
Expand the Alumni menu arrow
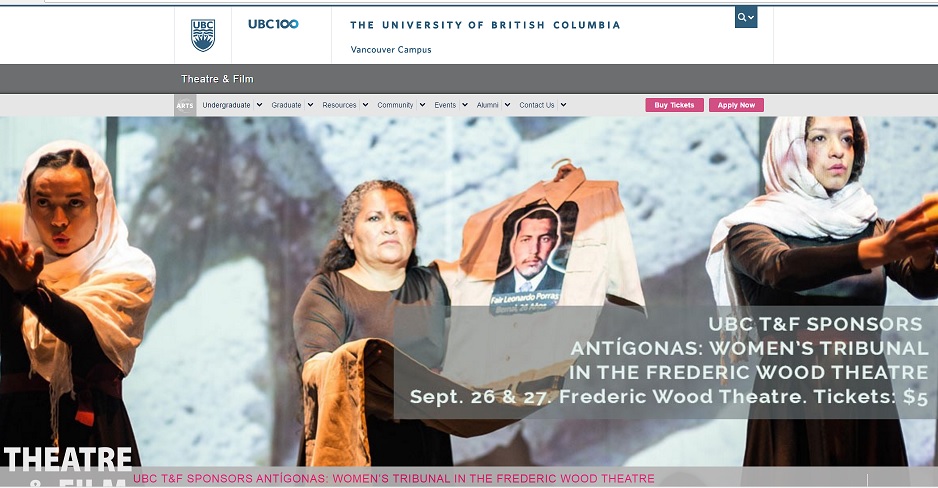coord(507,105)
